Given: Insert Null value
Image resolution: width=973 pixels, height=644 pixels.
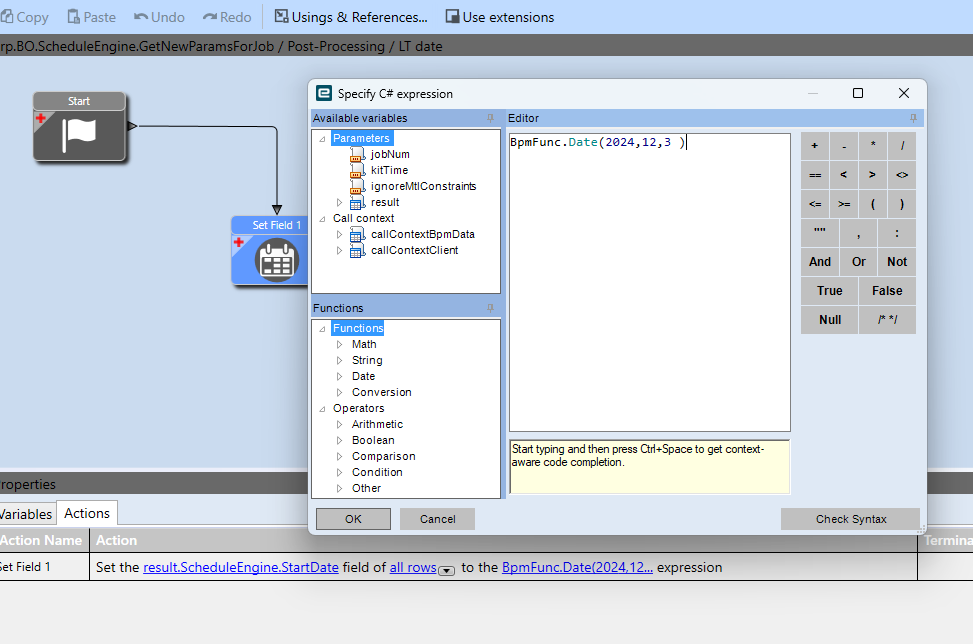Looking at the screenshot, I should (829, 320).
